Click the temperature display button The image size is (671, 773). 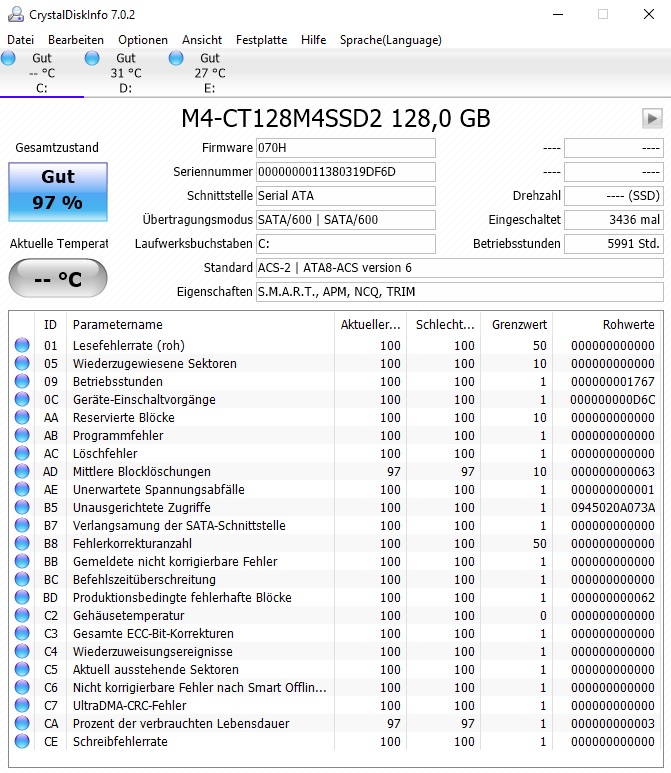[58, 278]
